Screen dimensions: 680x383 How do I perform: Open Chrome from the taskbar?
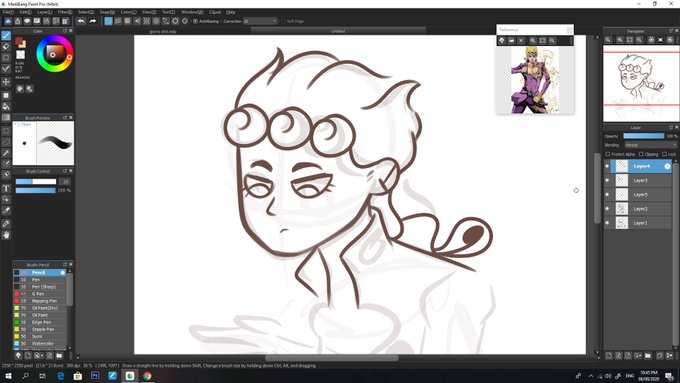coord(147,376)
